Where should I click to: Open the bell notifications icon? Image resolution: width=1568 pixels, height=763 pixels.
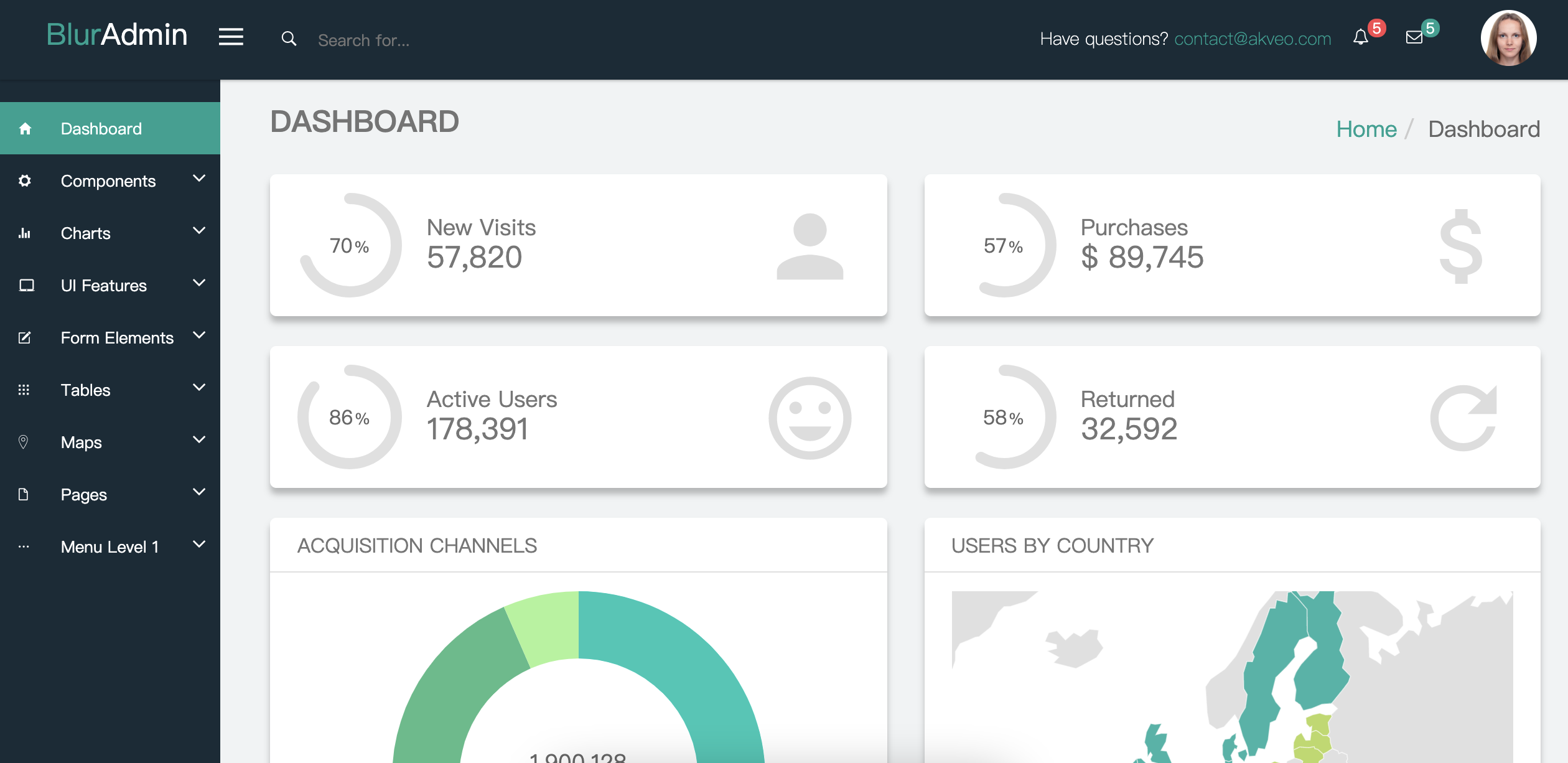coord(1361,38)
